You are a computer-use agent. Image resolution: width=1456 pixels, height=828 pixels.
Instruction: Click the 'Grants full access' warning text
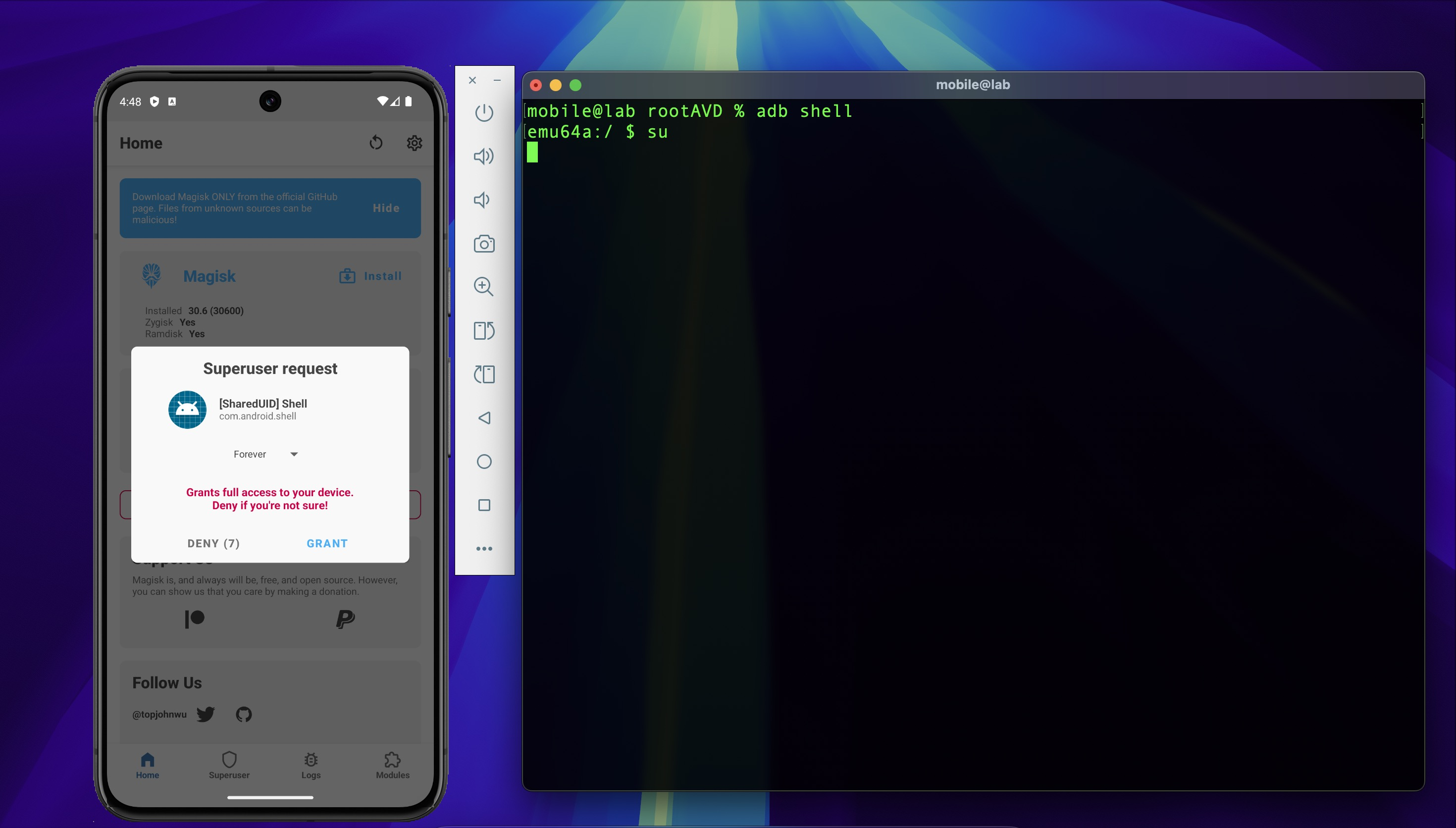270,499
